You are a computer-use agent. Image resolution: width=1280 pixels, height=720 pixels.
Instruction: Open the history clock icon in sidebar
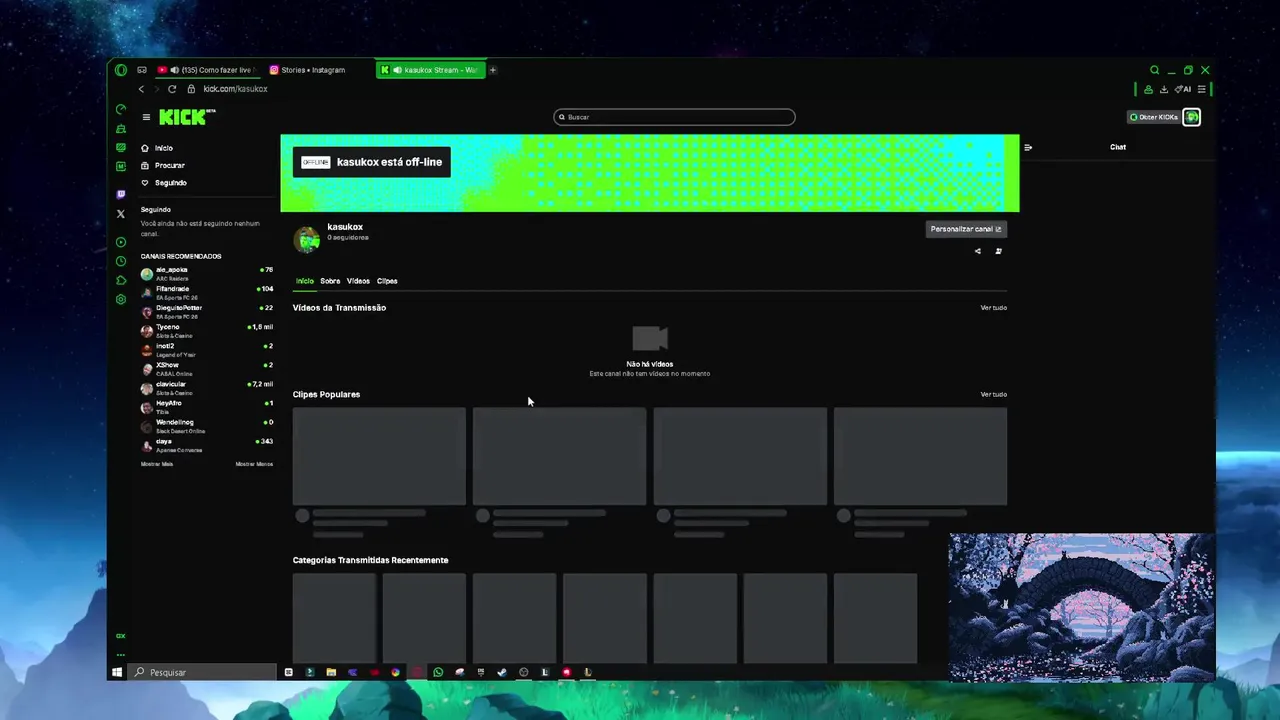121,261
